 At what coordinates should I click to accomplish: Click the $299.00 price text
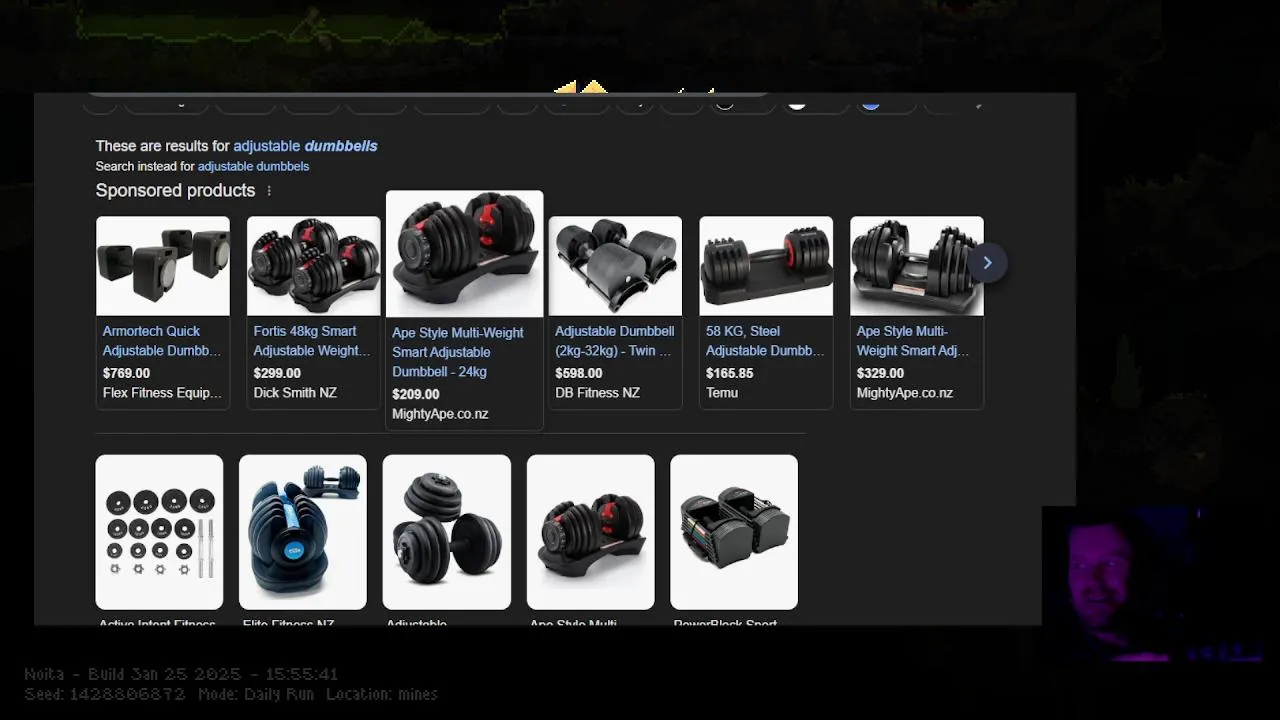(x=277, y=373)
